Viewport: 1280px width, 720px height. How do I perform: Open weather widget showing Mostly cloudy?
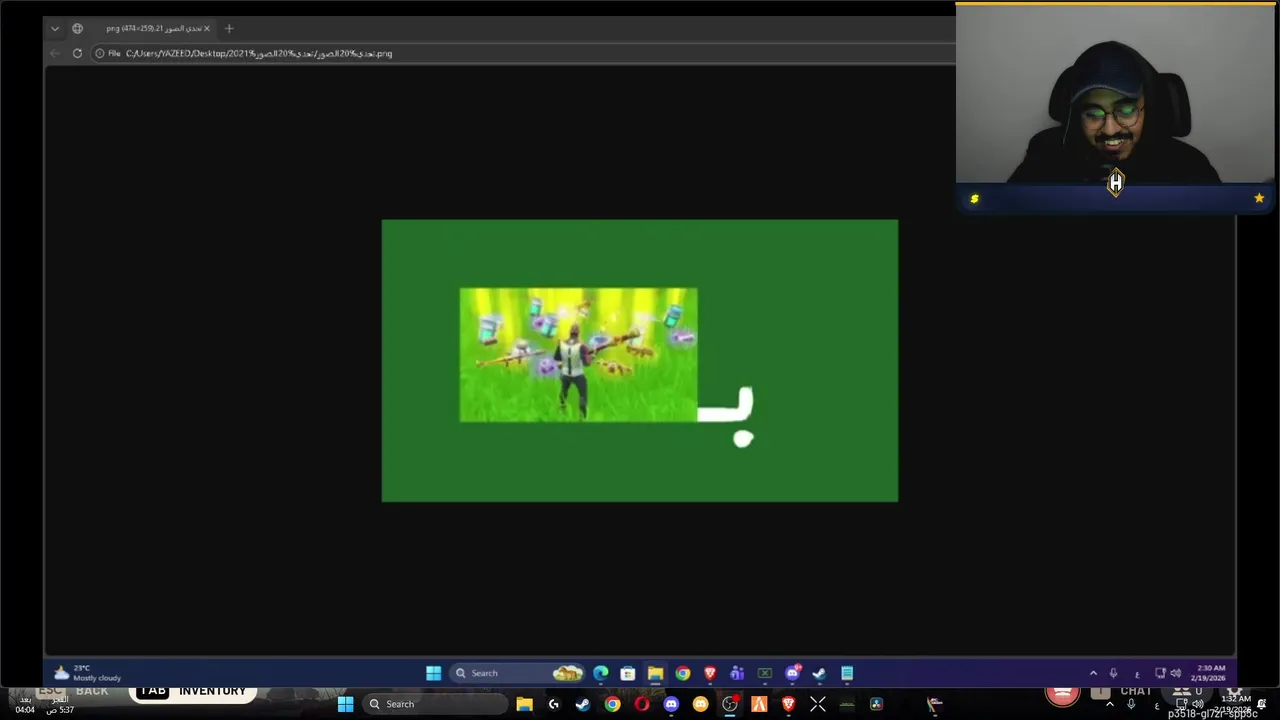click(86, 673)
